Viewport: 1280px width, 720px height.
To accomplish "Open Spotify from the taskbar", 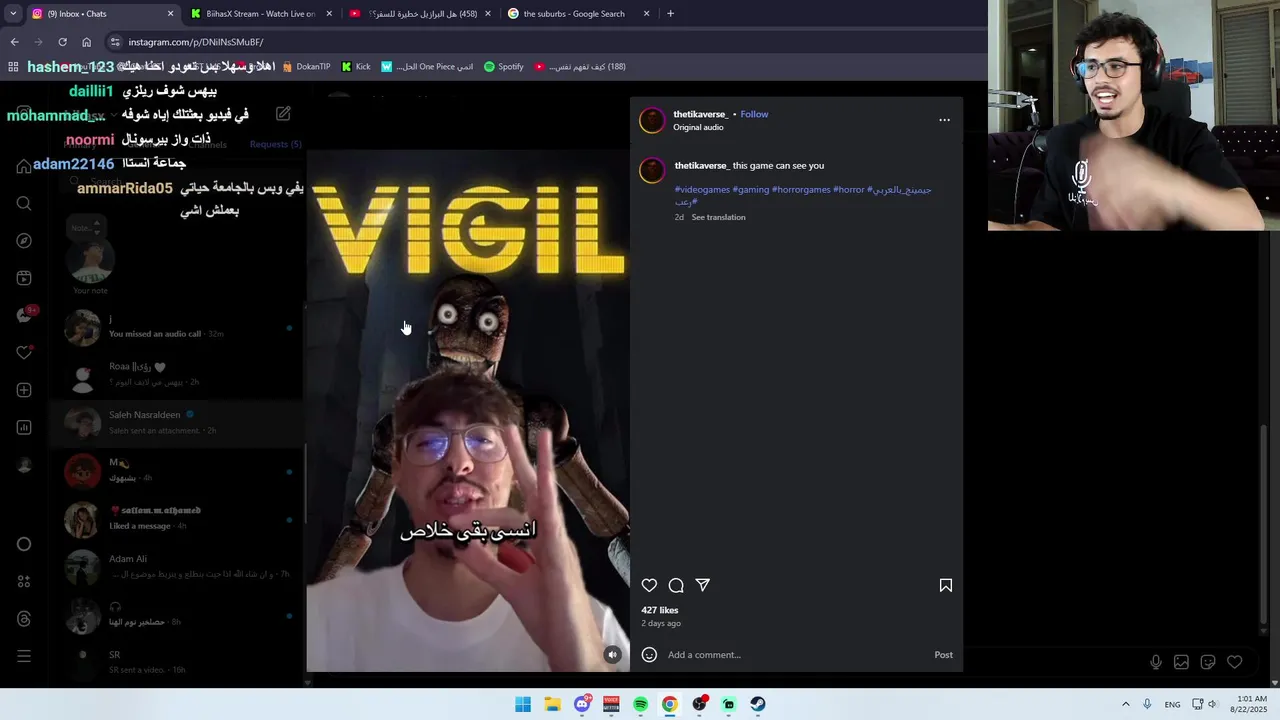I will pyautogui.click(x=640, y=704).
